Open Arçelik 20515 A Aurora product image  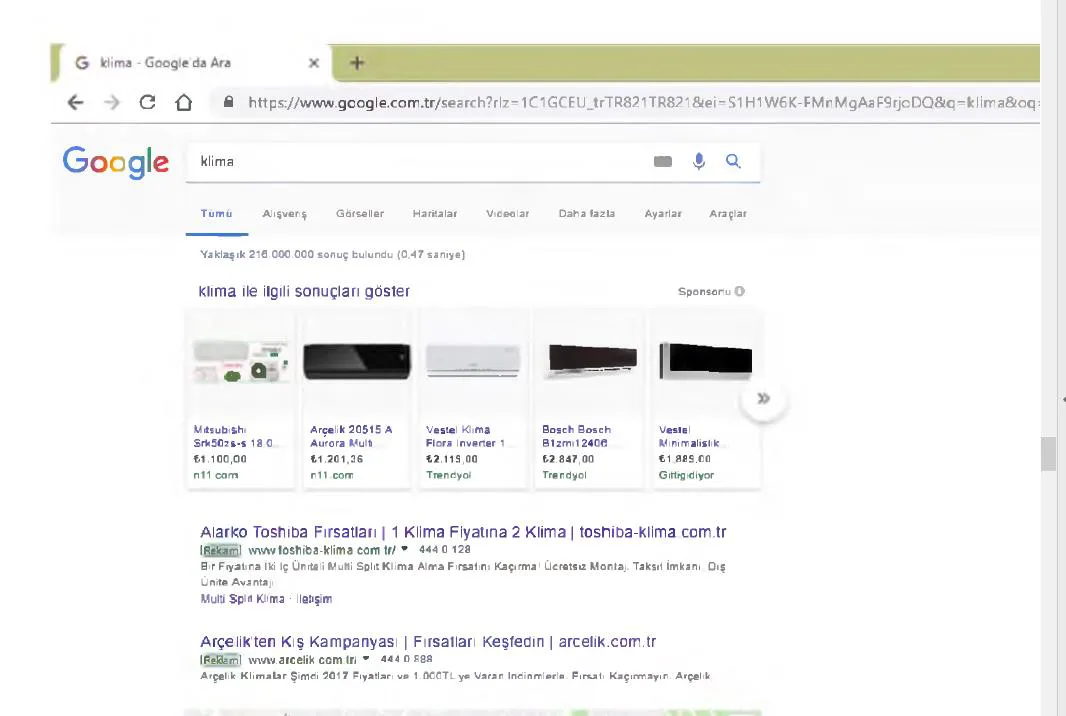click(357, 361)
